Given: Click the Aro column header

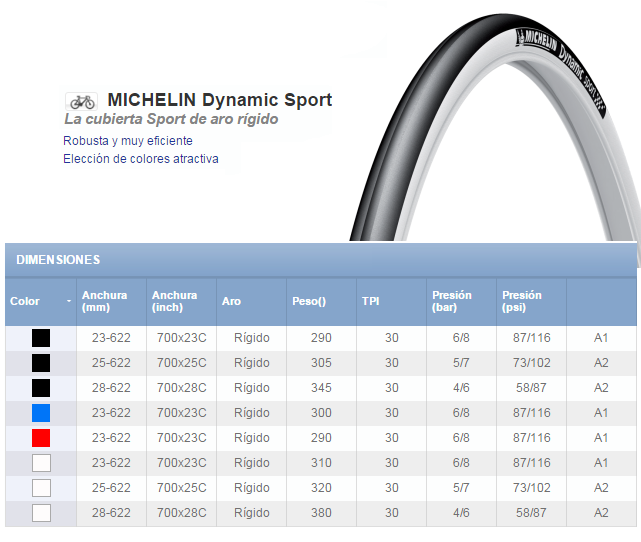Looking at the screenshot, I should click(251, 301).
